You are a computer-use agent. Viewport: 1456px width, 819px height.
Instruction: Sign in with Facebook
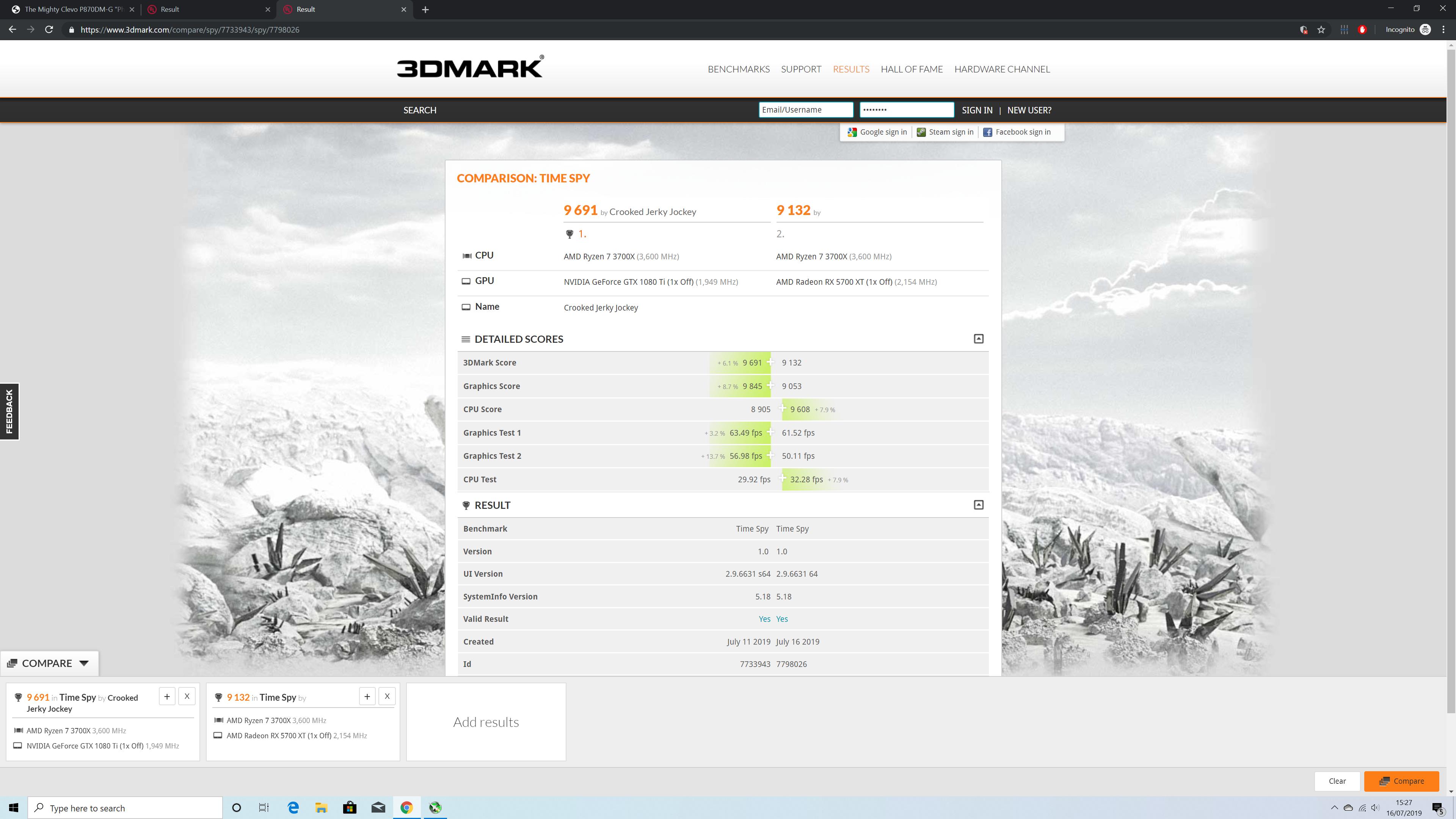coord(1017,132)
